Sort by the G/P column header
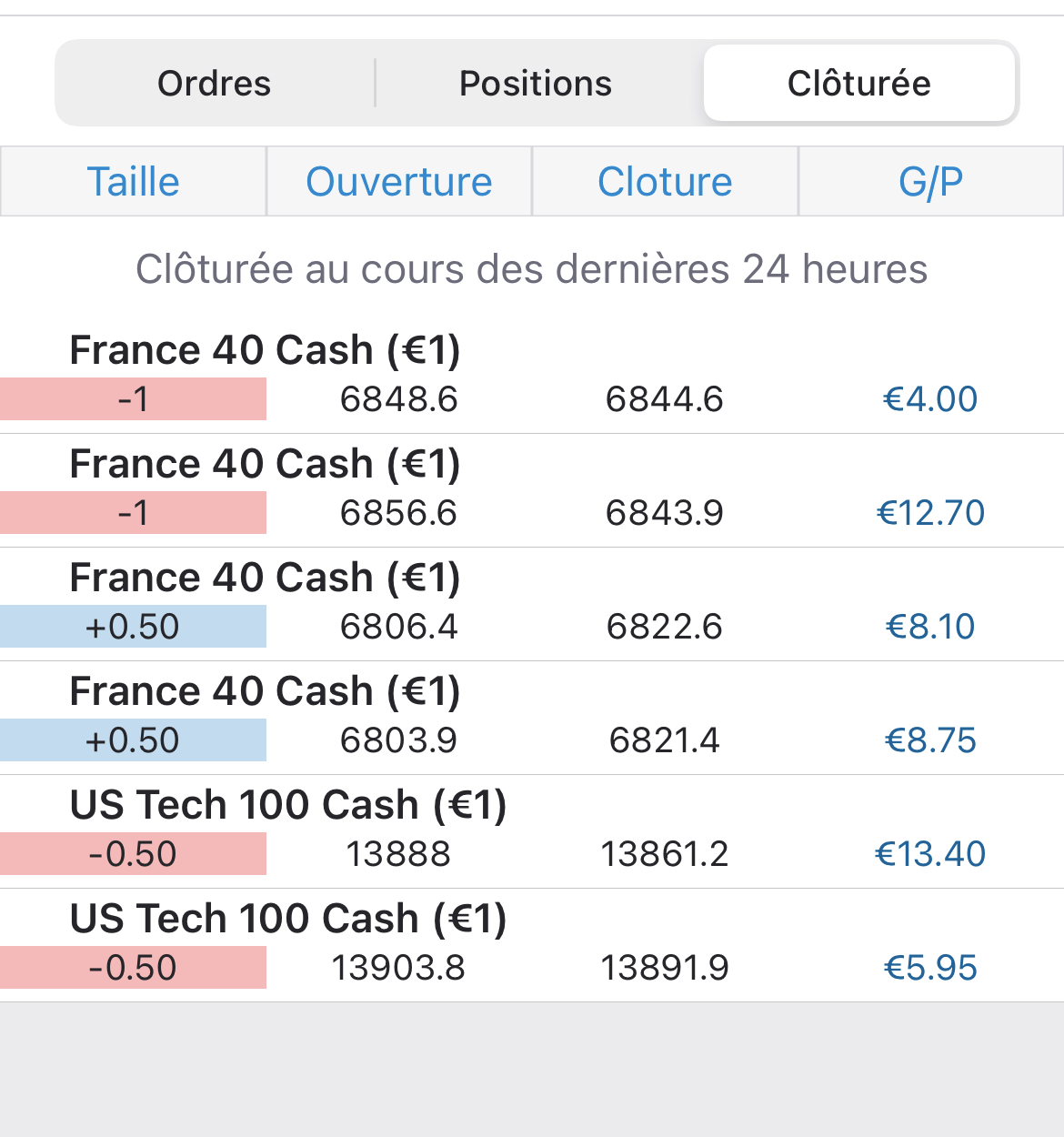The image size is (1064, 1137). [x=930, y=182]
